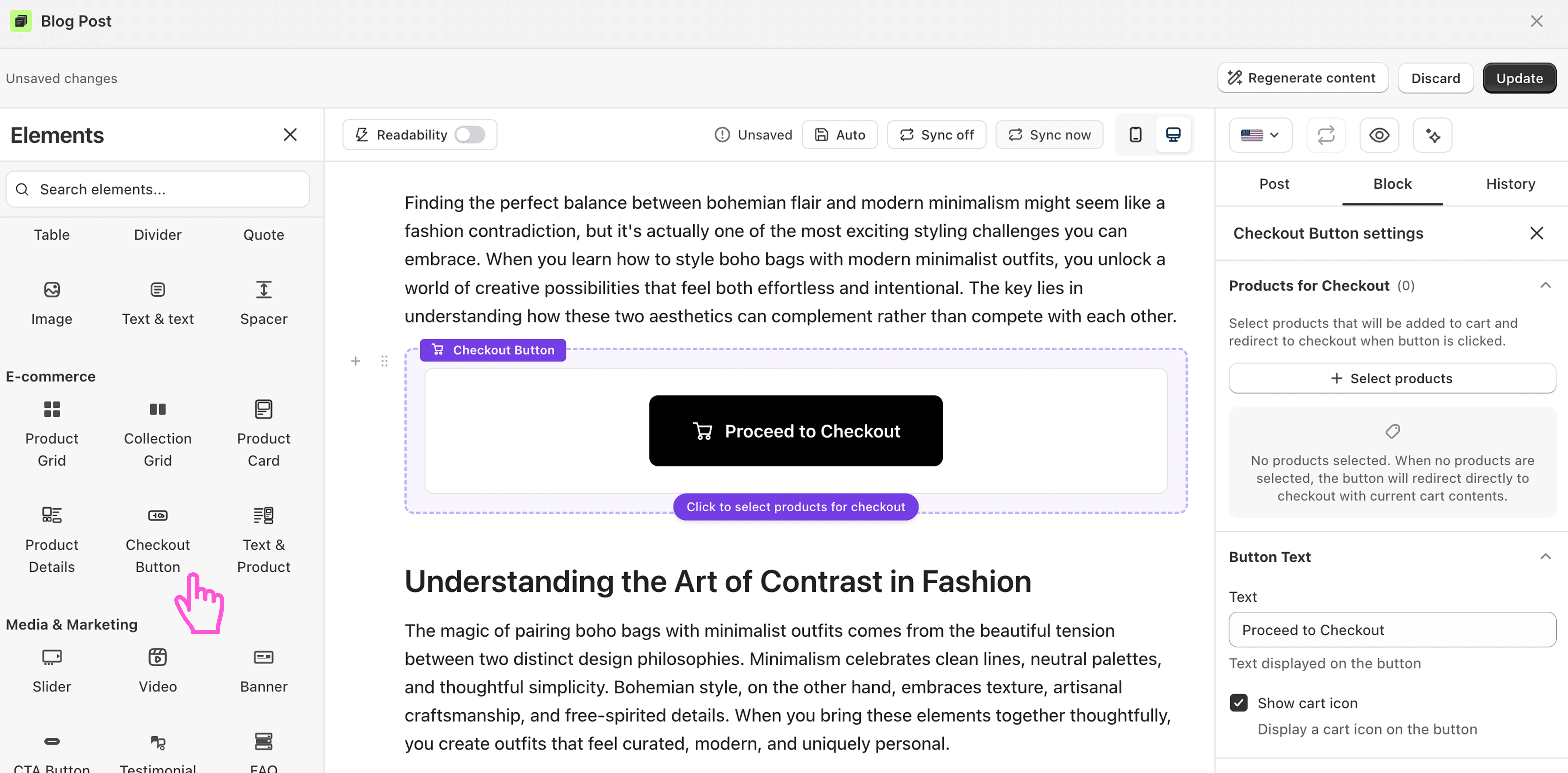Open the language flag dropdown

coord(1260,135)
